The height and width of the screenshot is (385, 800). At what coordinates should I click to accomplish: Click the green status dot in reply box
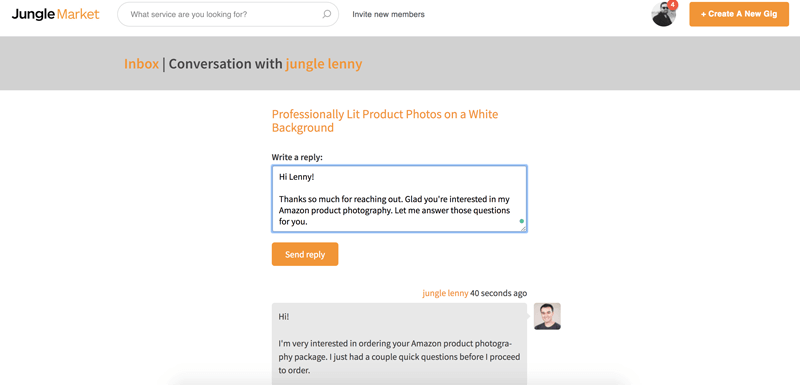tap(521, 221)
